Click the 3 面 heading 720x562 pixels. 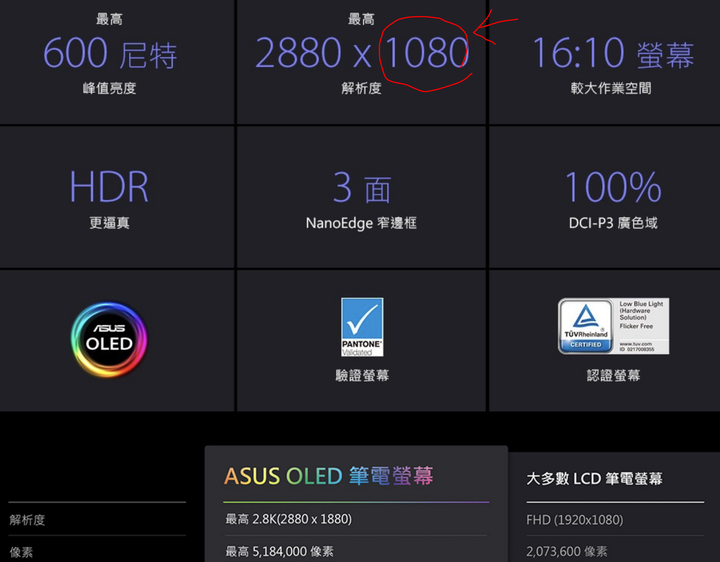pos(362,187)
